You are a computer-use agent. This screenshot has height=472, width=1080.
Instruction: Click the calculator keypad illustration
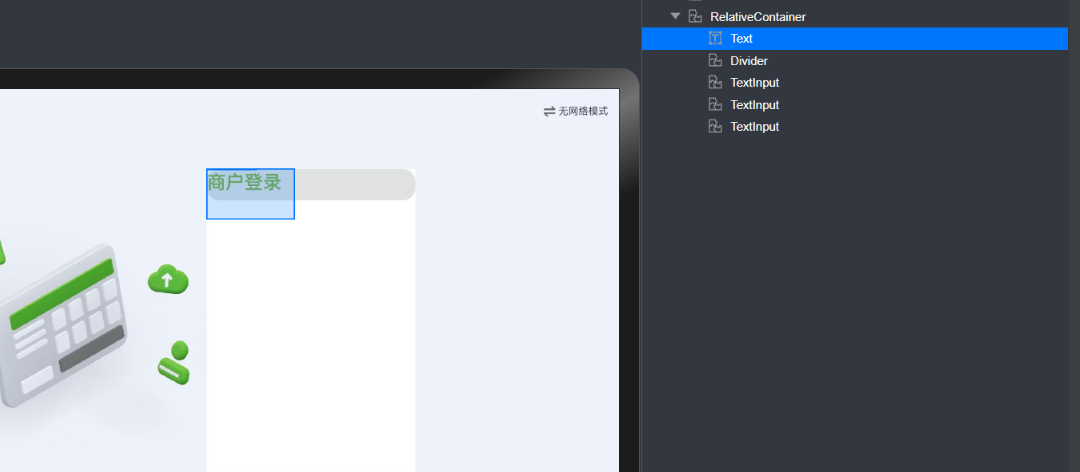63,325
